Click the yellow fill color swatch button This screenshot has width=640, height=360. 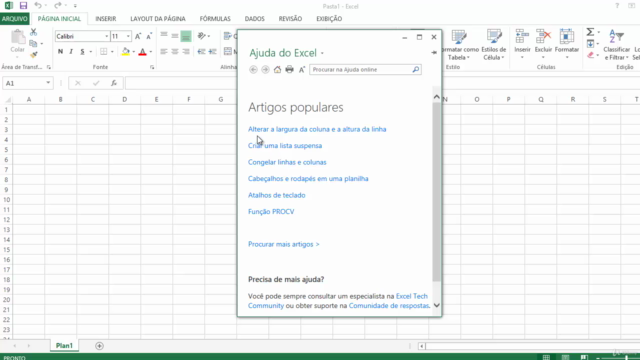[x=126, y=51]
